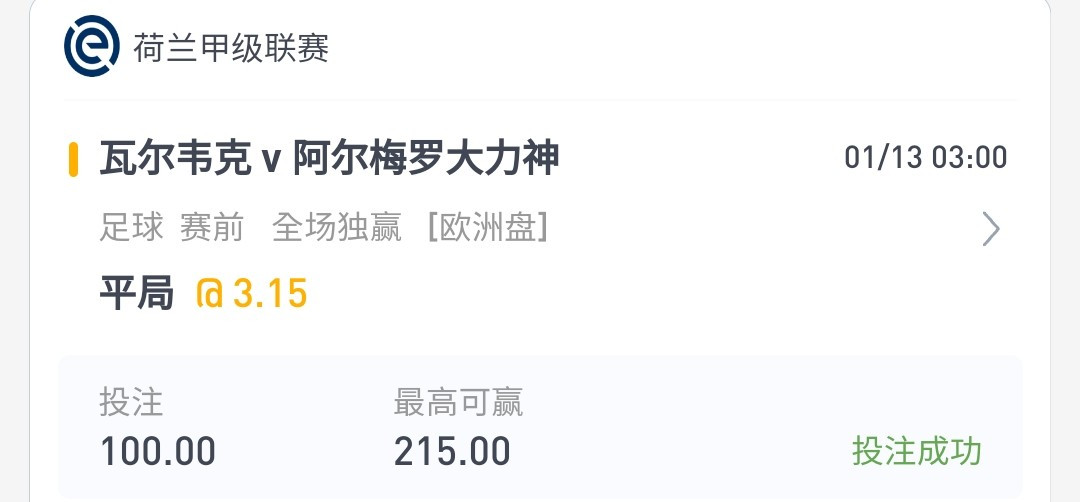This screenshot has width=1080, height=502.
Task: Click the [欧洲盘] odds format label
Action: (488, 227)
